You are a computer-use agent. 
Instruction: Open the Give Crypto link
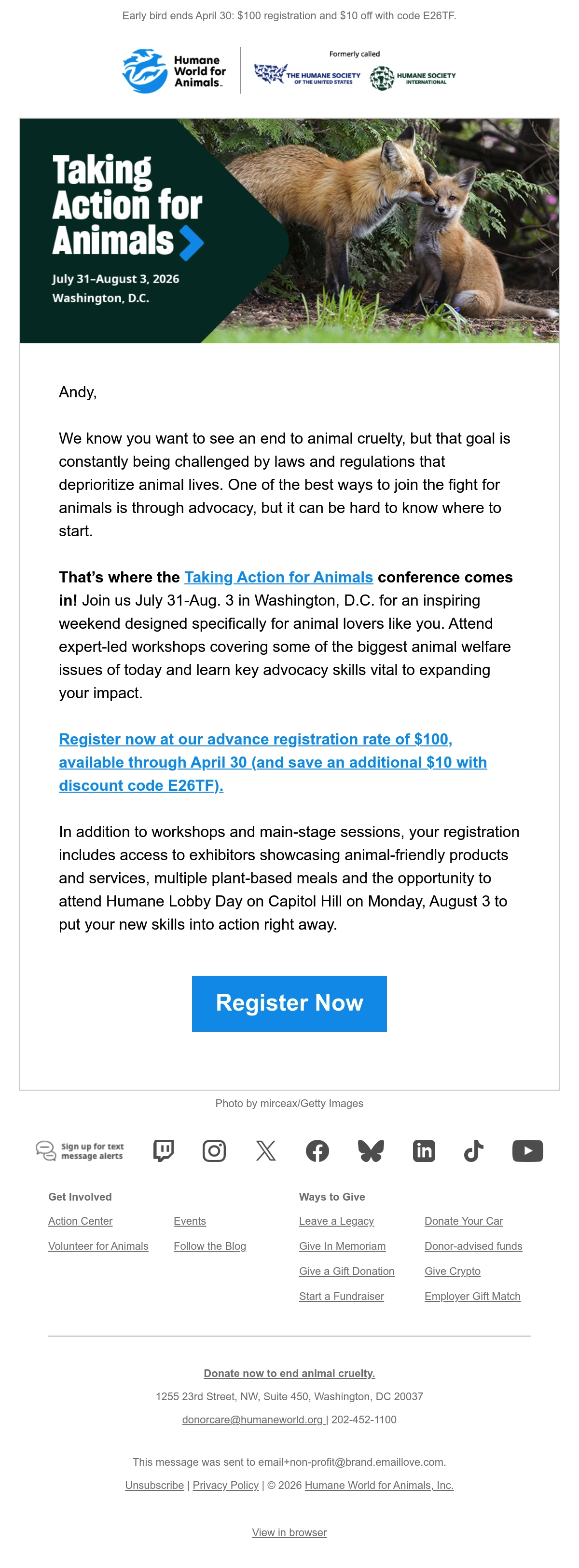click(453, 1271)
